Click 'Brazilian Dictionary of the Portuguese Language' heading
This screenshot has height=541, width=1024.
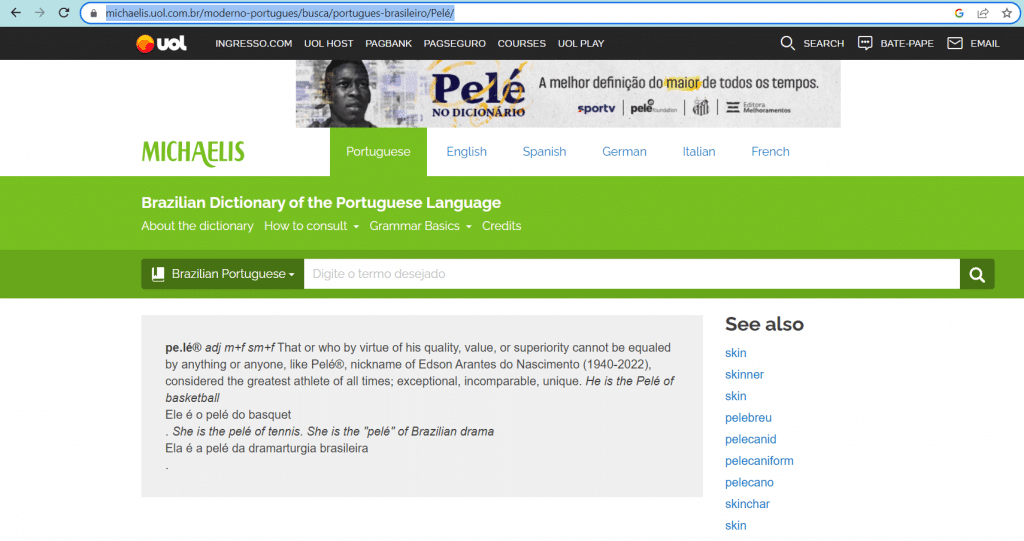[x=321, y=203]
